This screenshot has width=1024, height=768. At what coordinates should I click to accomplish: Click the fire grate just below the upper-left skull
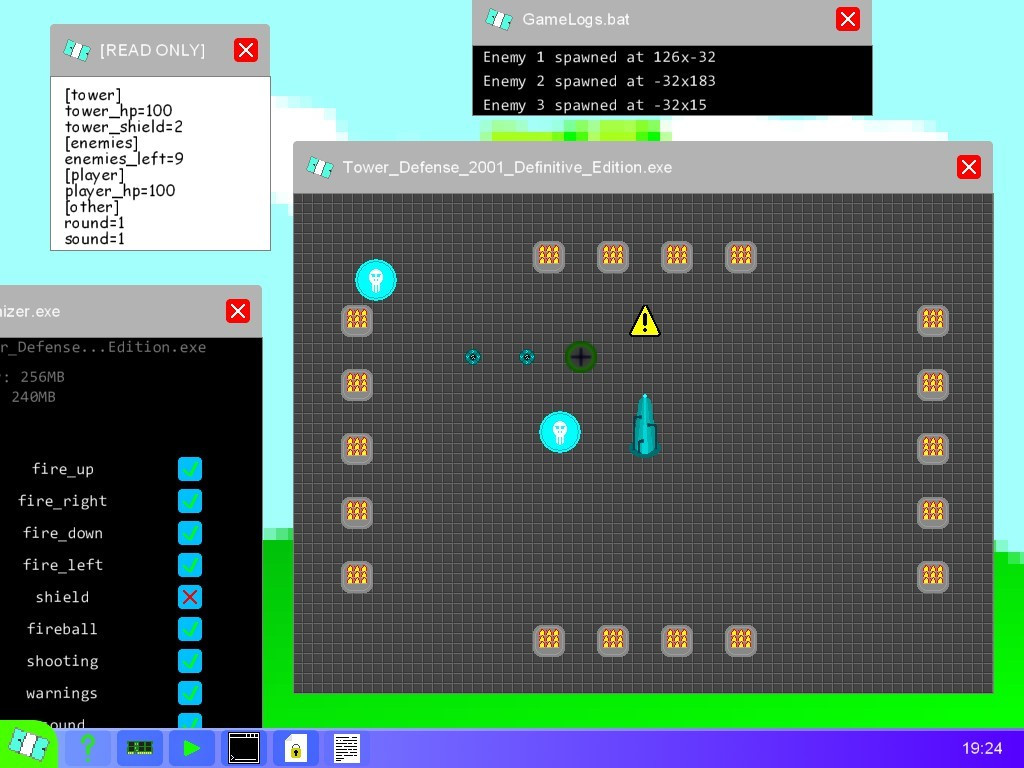[357, 320]
